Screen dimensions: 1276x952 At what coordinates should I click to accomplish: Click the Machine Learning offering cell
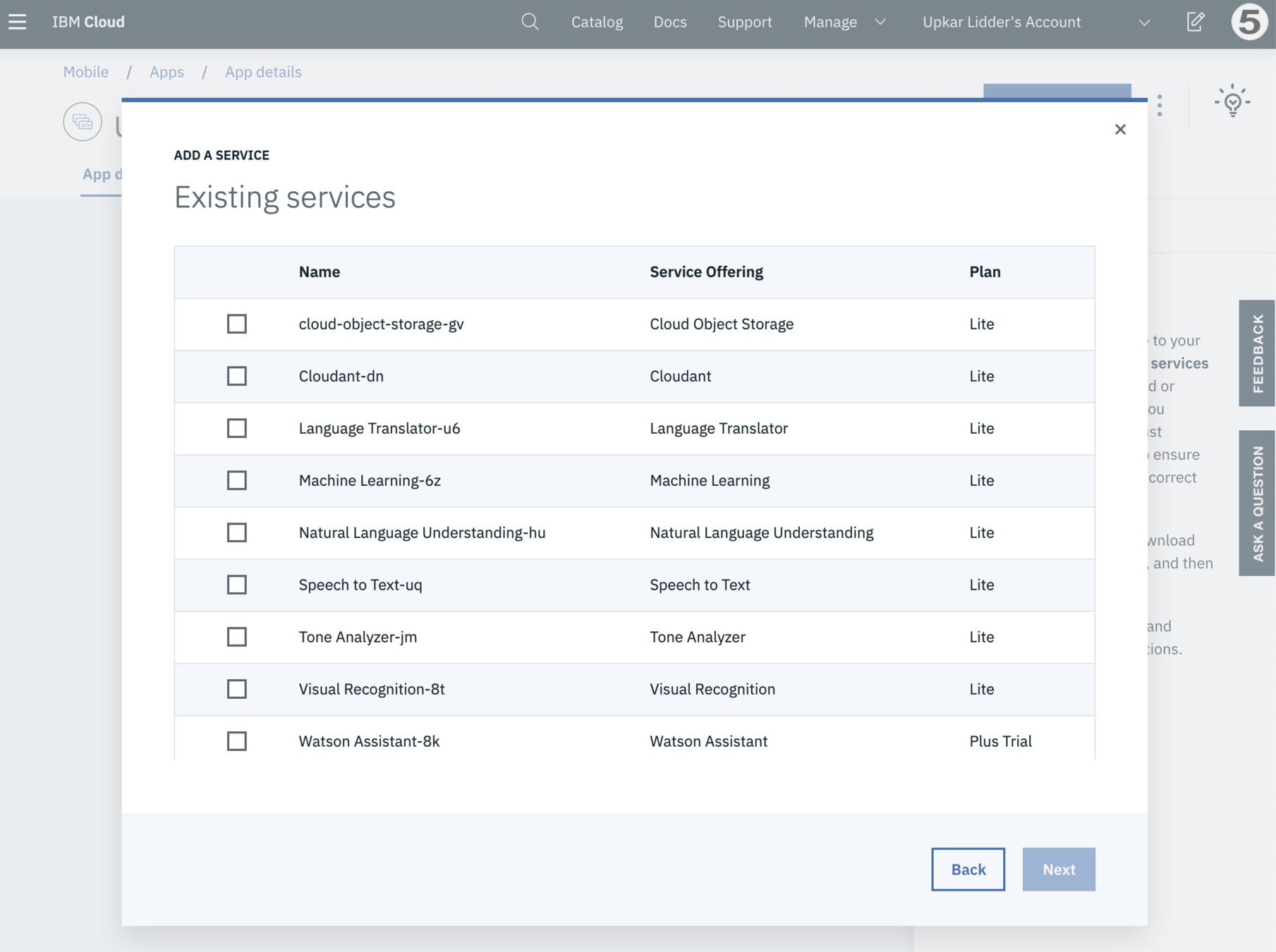pos(710,480)
